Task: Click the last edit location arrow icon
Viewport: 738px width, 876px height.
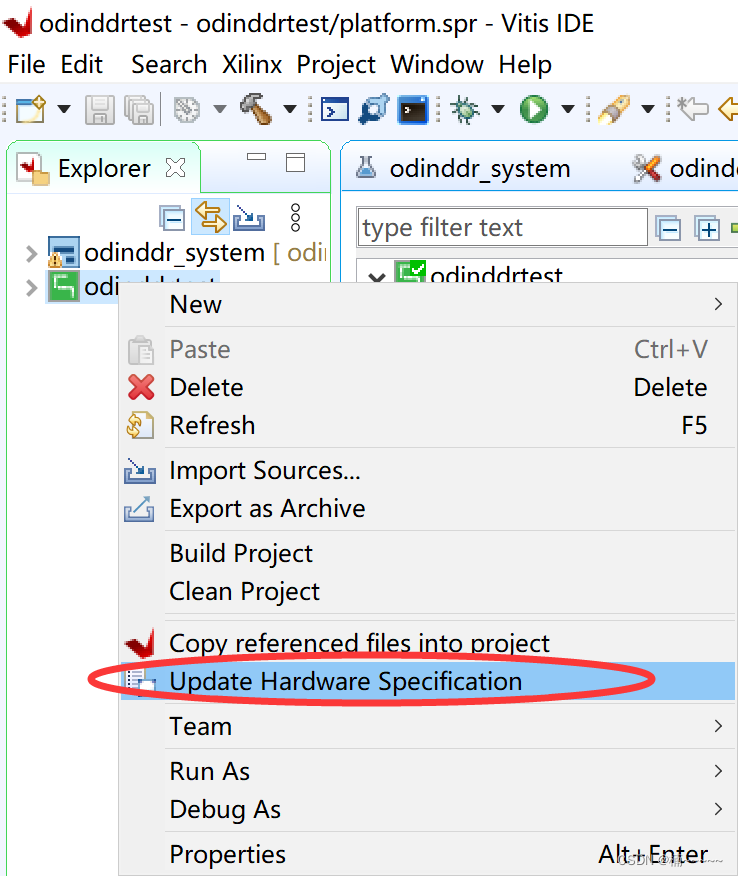Action: pos(693,109)
